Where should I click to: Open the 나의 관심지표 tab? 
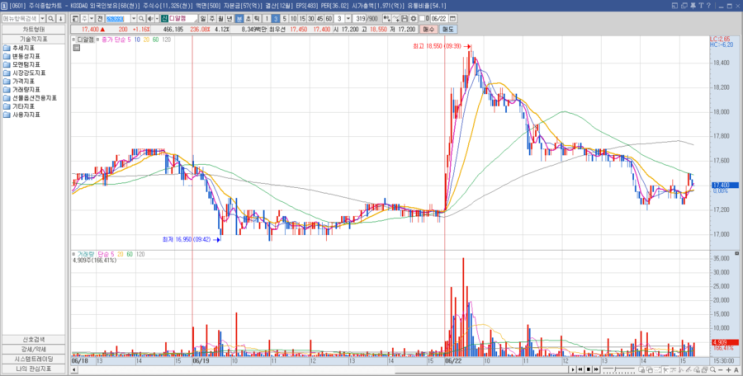(x=33, y=368)
